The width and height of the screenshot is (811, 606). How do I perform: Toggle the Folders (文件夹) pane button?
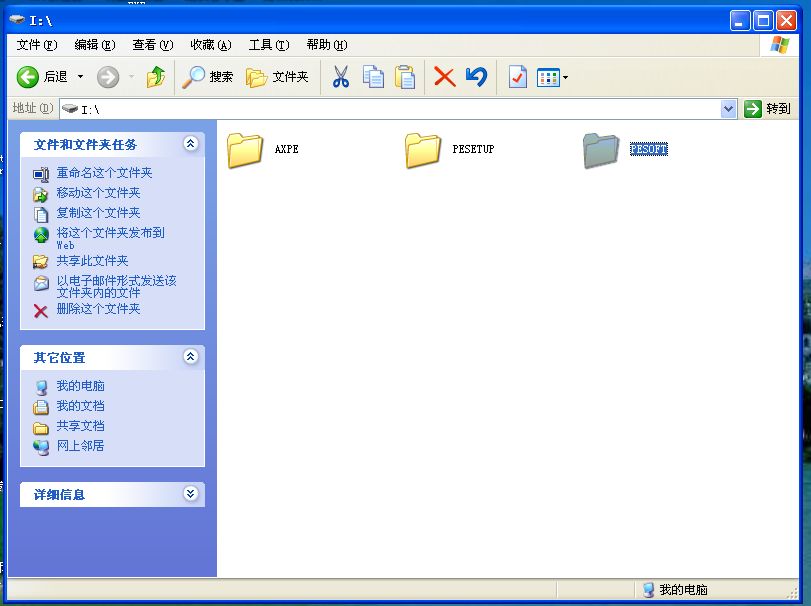click(277, 77)
